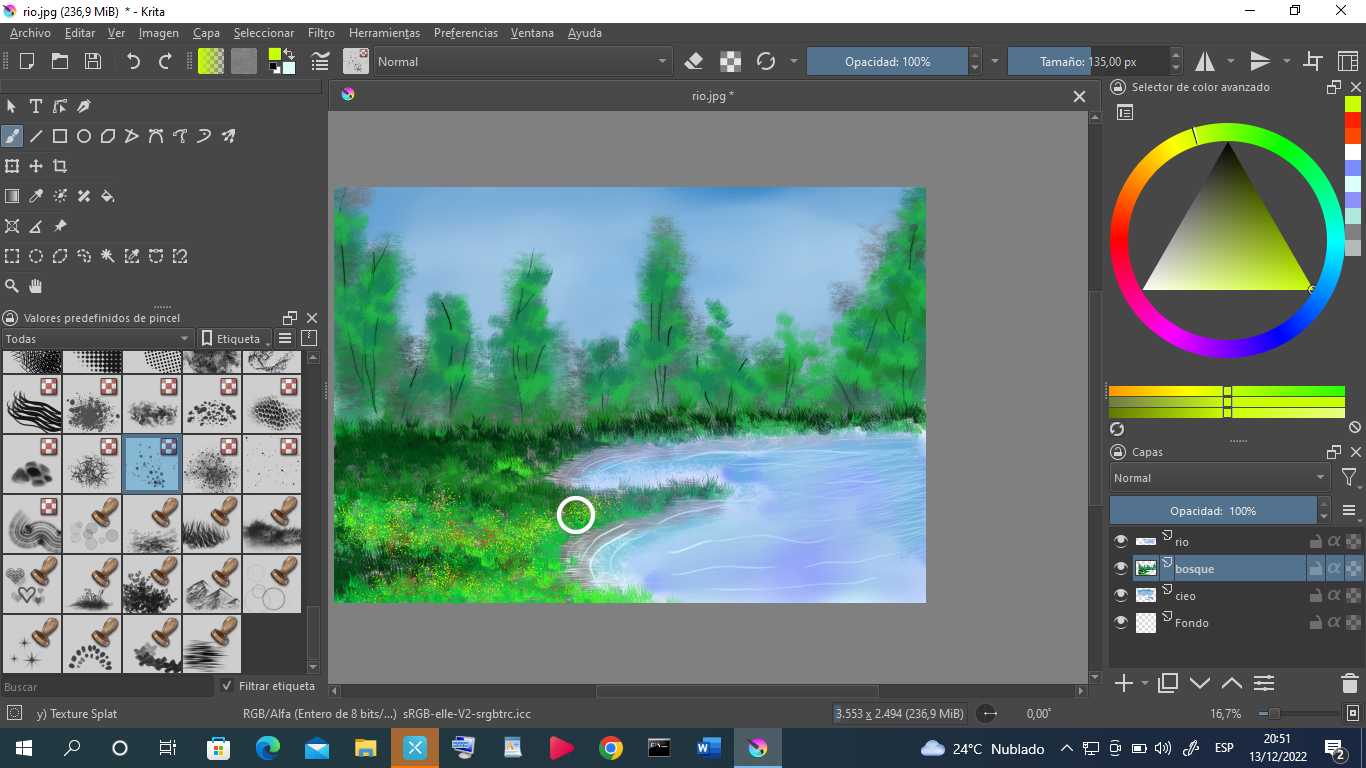
Task: Hide the cieo layer
Action: pos(1121,595)
